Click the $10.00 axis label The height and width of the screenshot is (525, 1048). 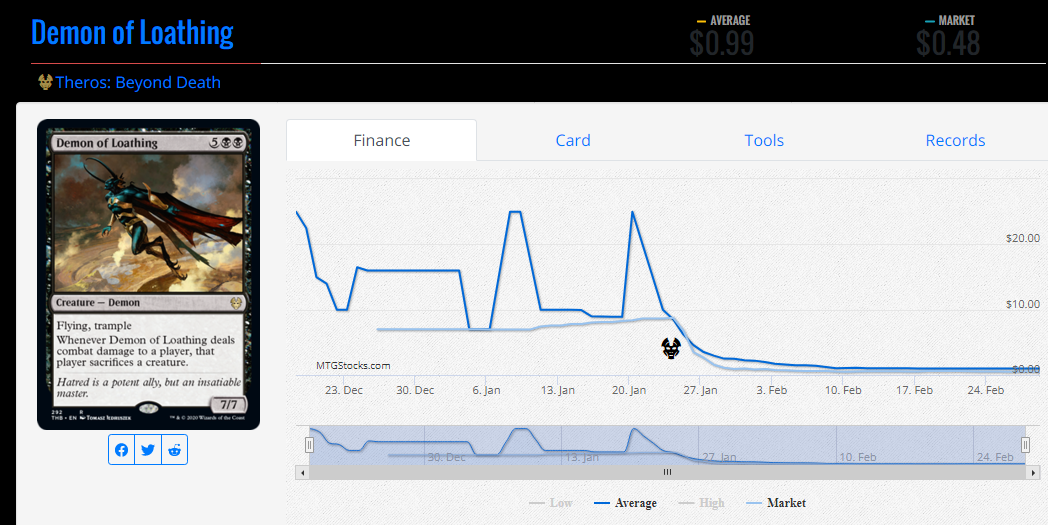[x=1023, y=304]
